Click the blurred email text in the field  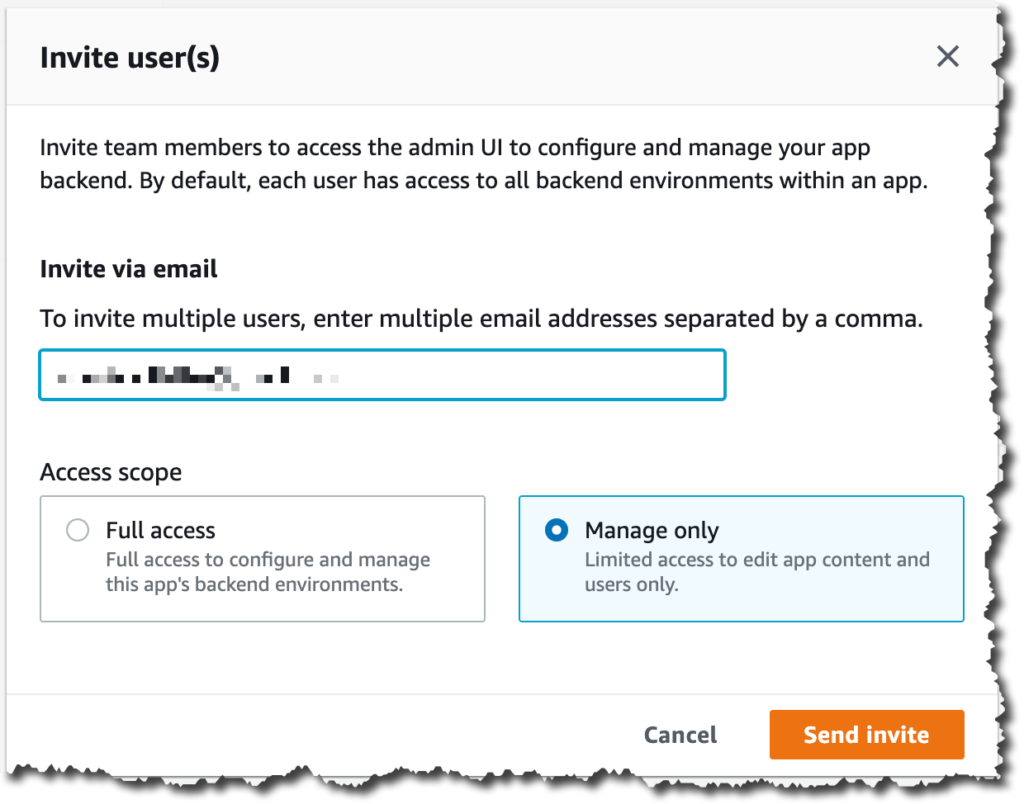[197, 378]
